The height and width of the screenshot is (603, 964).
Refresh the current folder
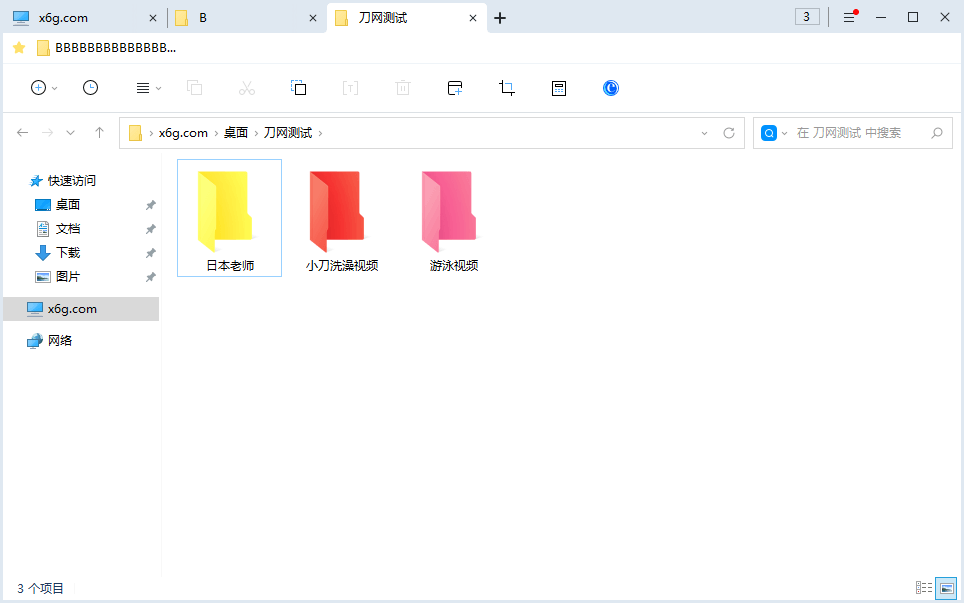(x=729, y=133)
